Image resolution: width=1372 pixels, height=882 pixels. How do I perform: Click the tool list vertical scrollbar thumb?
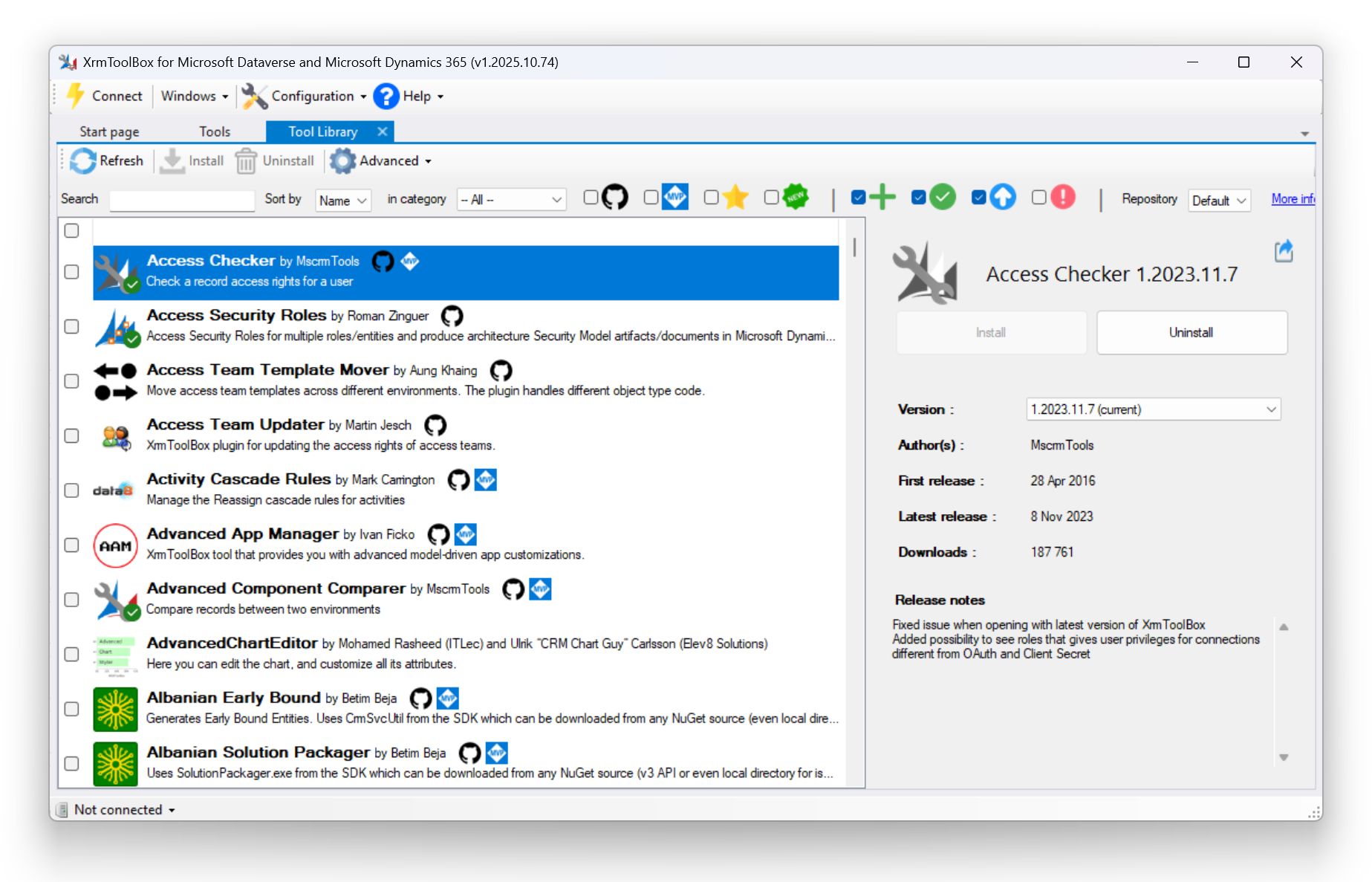[854, 247]
